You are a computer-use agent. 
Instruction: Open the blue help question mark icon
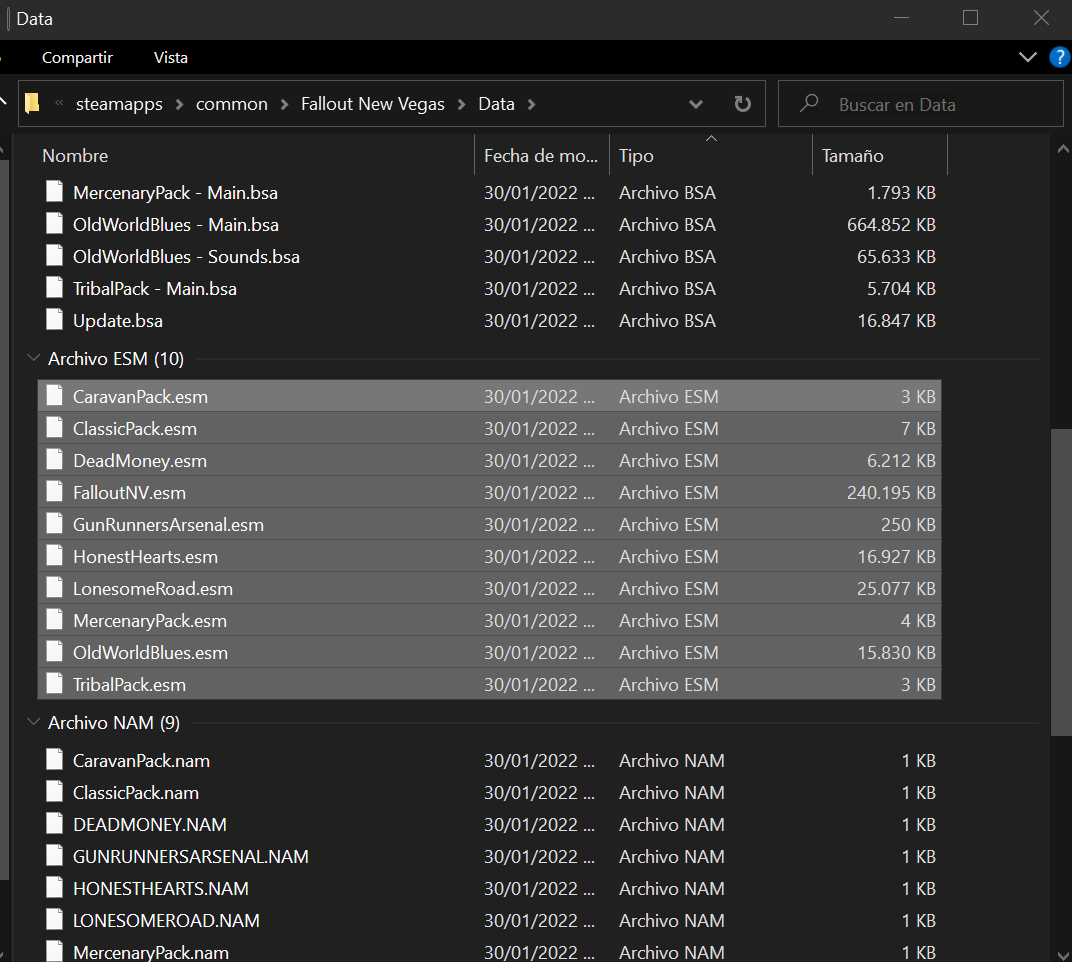point(1059,57)
